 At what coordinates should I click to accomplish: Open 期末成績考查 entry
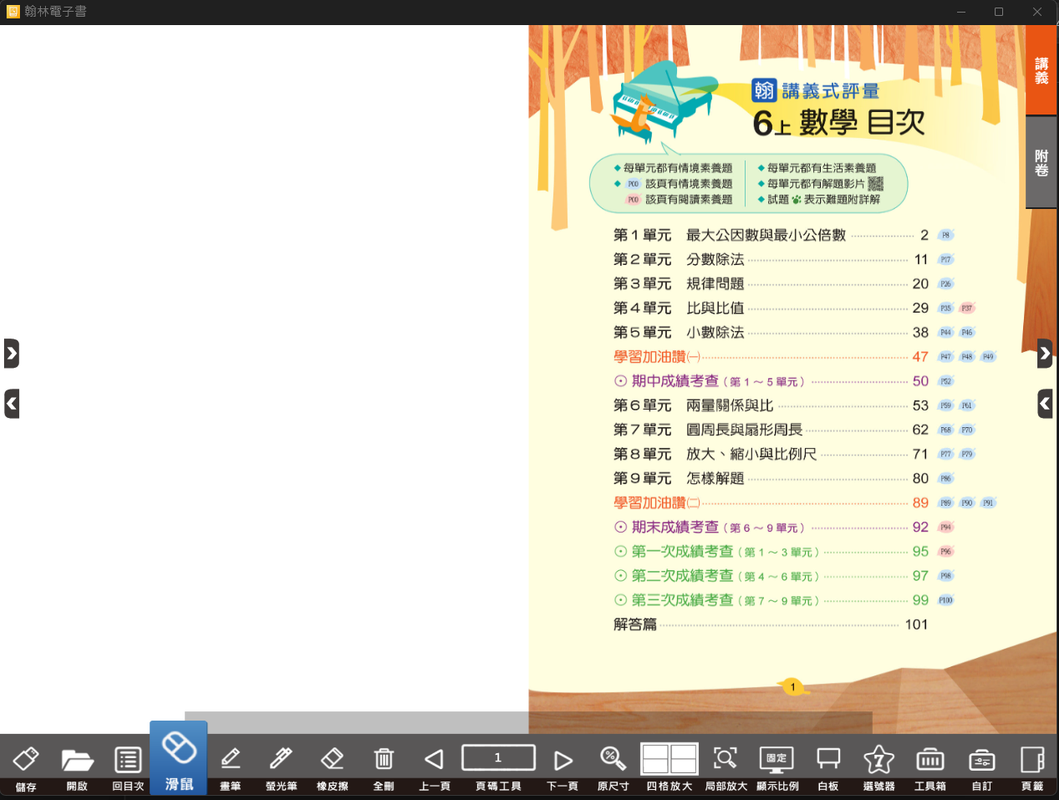click(771, 527)
